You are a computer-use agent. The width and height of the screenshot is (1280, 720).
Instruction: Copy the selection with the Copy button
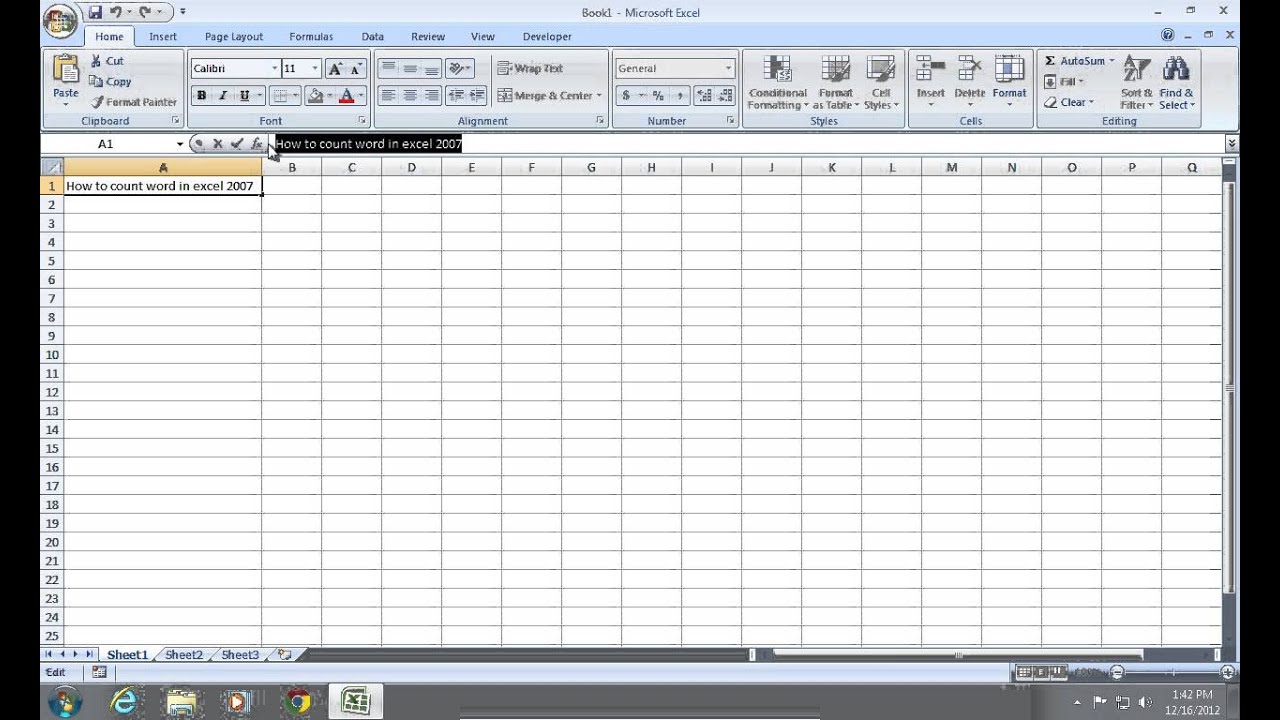click(x=110, y=82)
